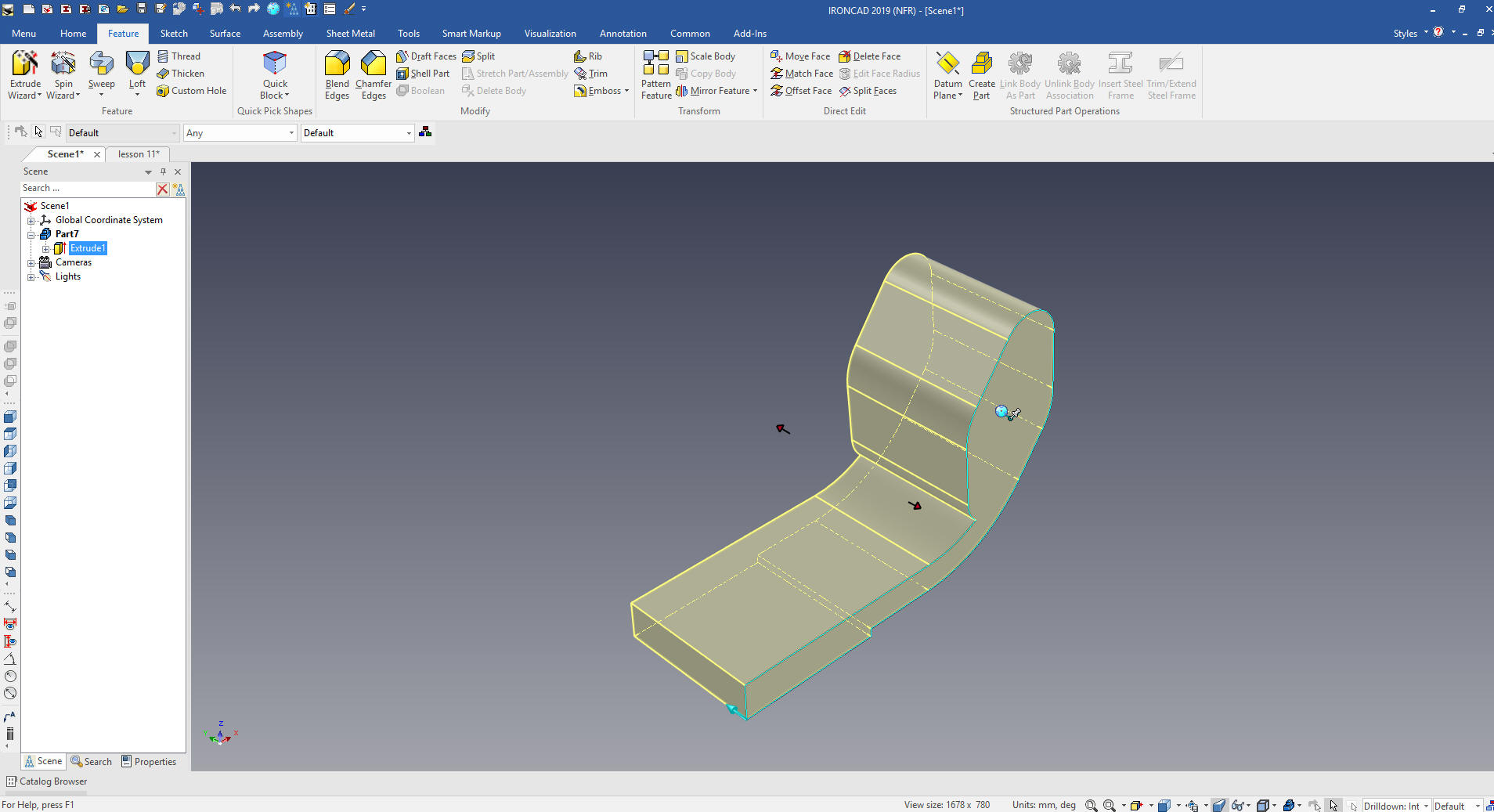Expand the Lights tree node

click(31, 277)
